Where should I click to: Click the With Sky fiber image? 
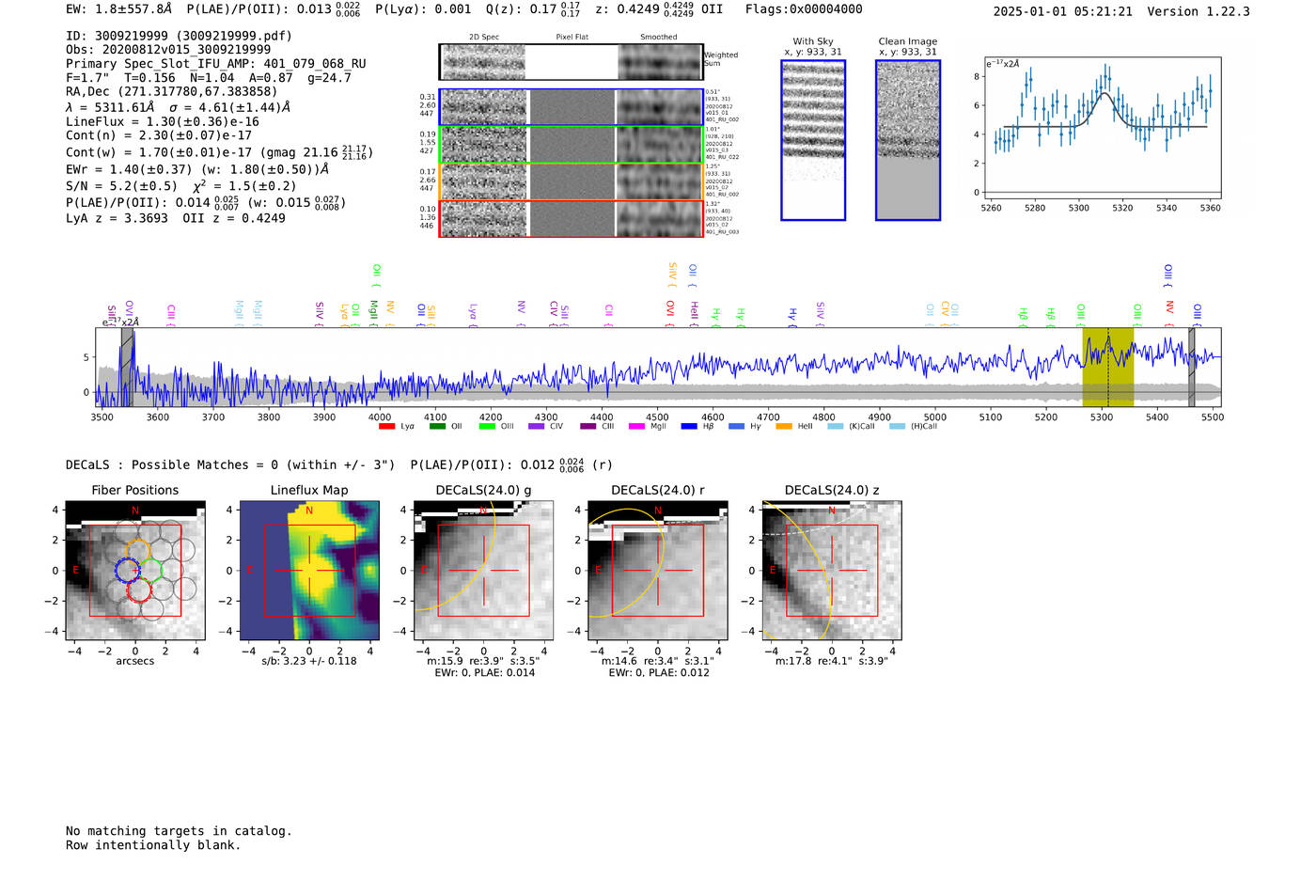click(x=813, y=140)
